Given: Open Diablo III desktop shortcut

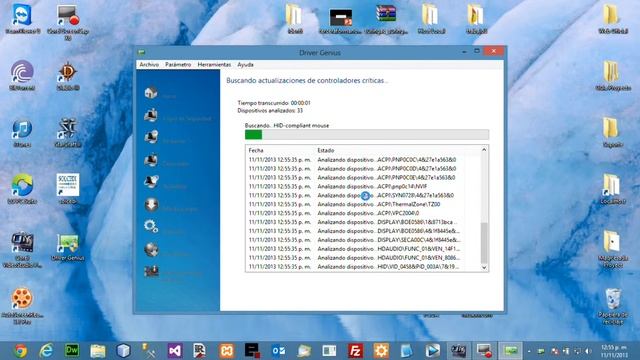Looking at the screenshot, I should pyautogui.click(x=68, y=76).
